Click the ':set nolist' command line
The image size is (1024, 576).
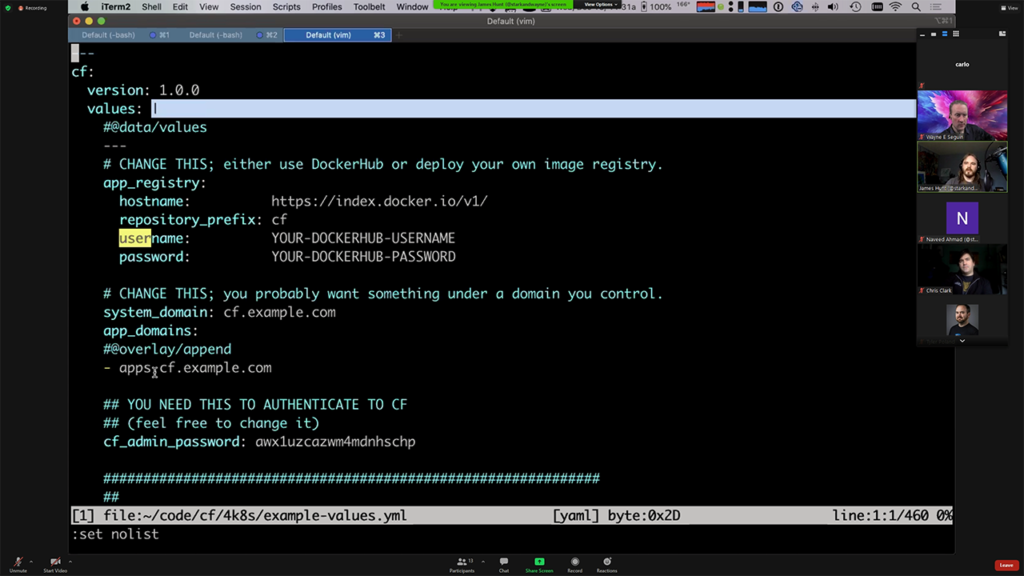click(115, 534)
